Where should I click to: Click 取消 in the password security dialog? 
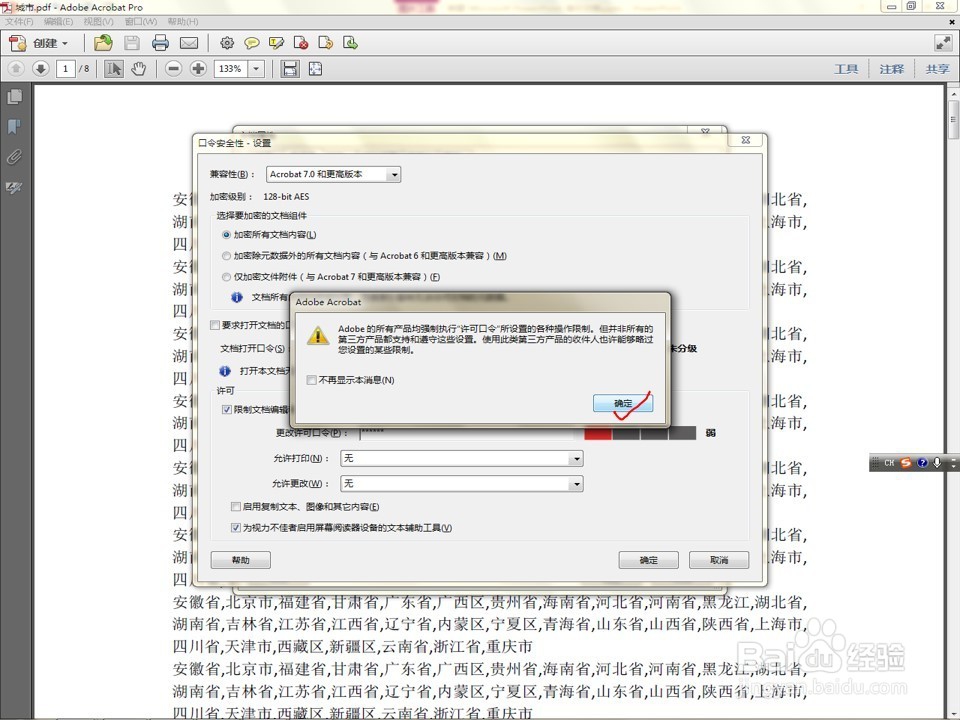point(719,560)
